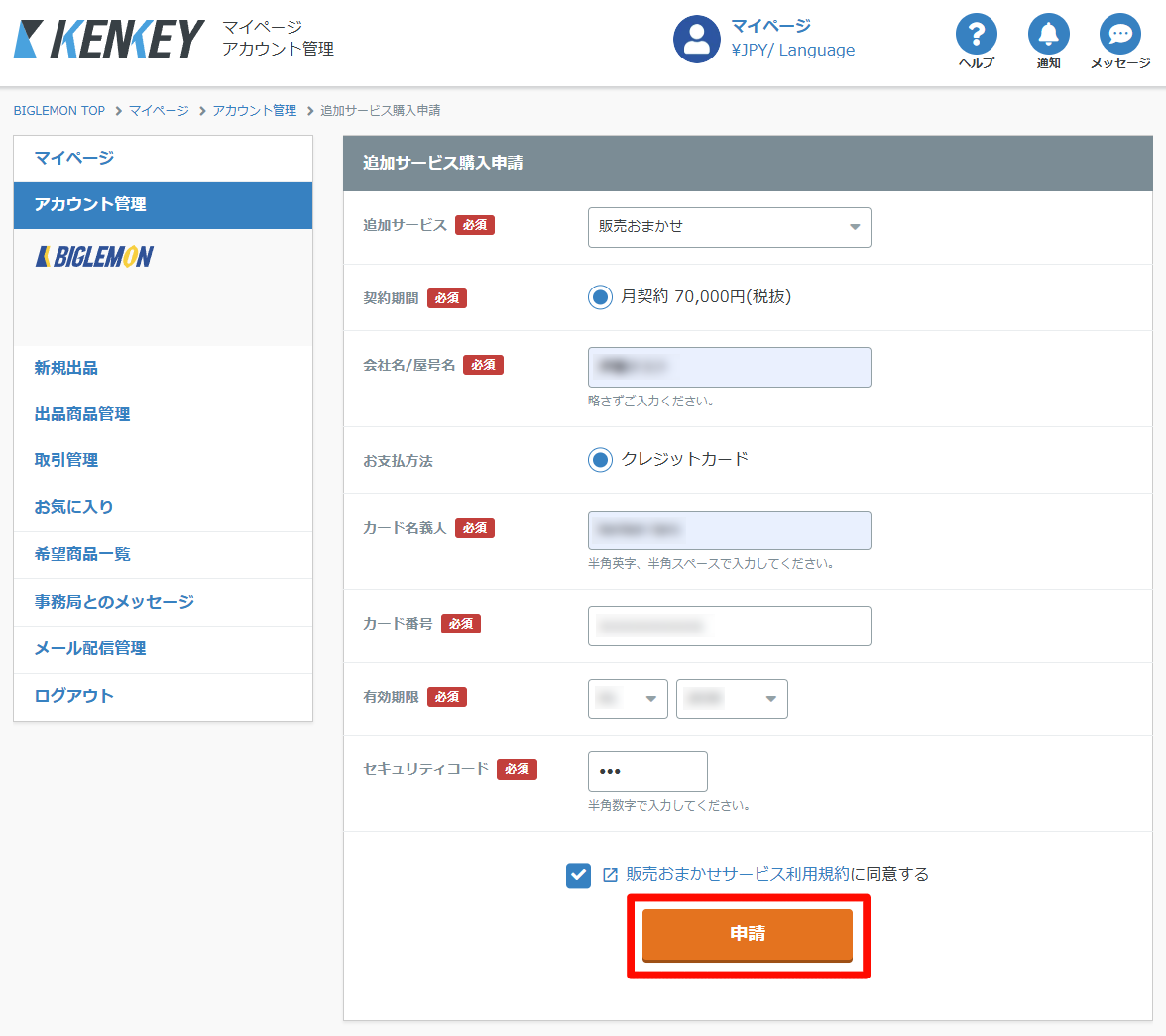
Task: Open 事務局とのメッセージ in sidebar
Action: tap(163, 602)
